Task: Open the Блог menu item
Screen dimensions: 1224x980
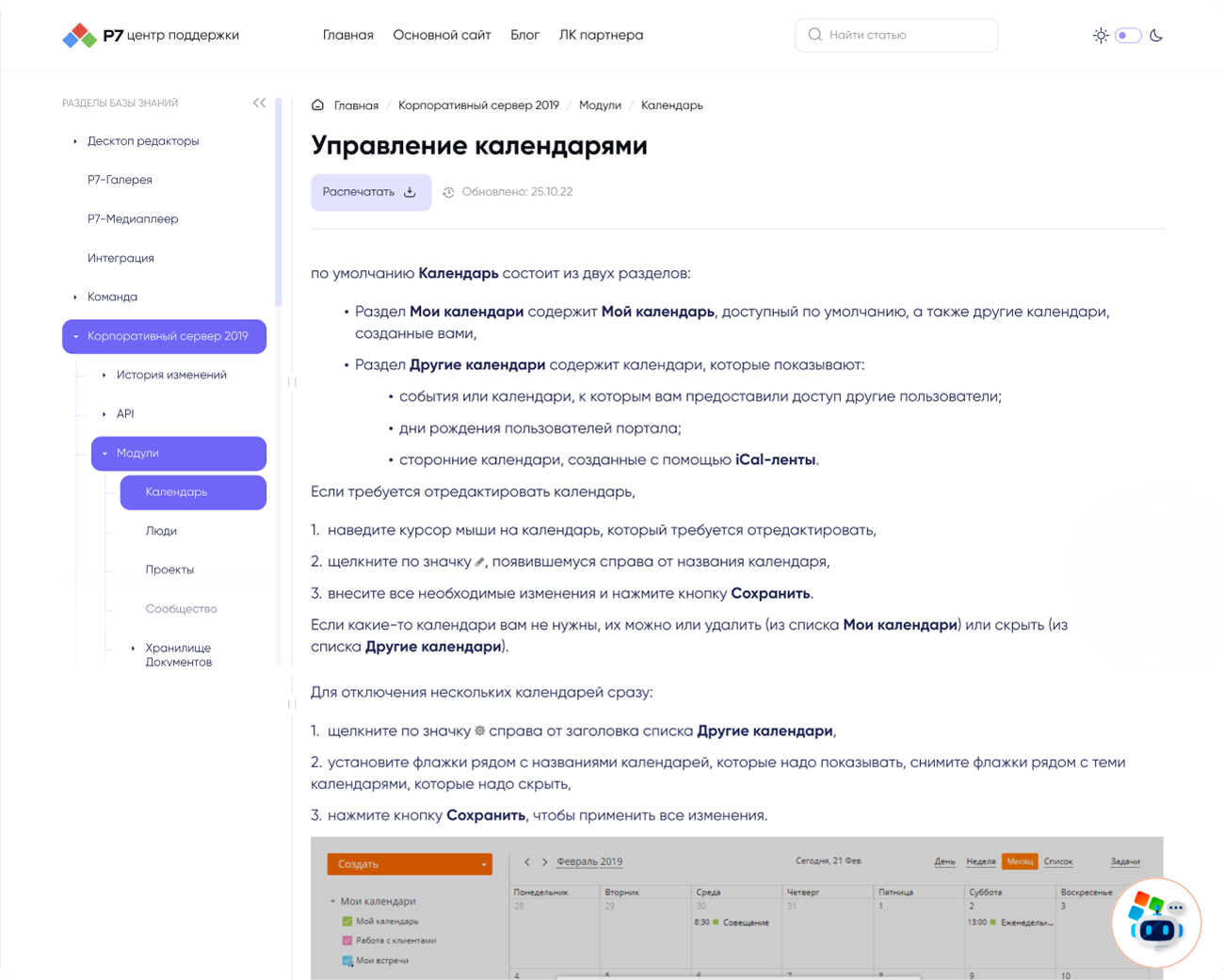Action: click(524, 35)
